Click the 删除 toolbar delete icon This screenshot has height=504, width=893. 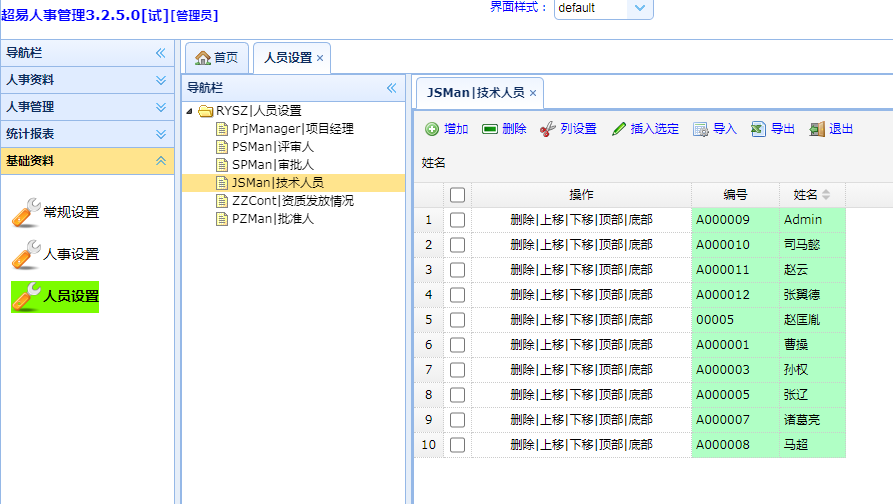click(490, 129)
